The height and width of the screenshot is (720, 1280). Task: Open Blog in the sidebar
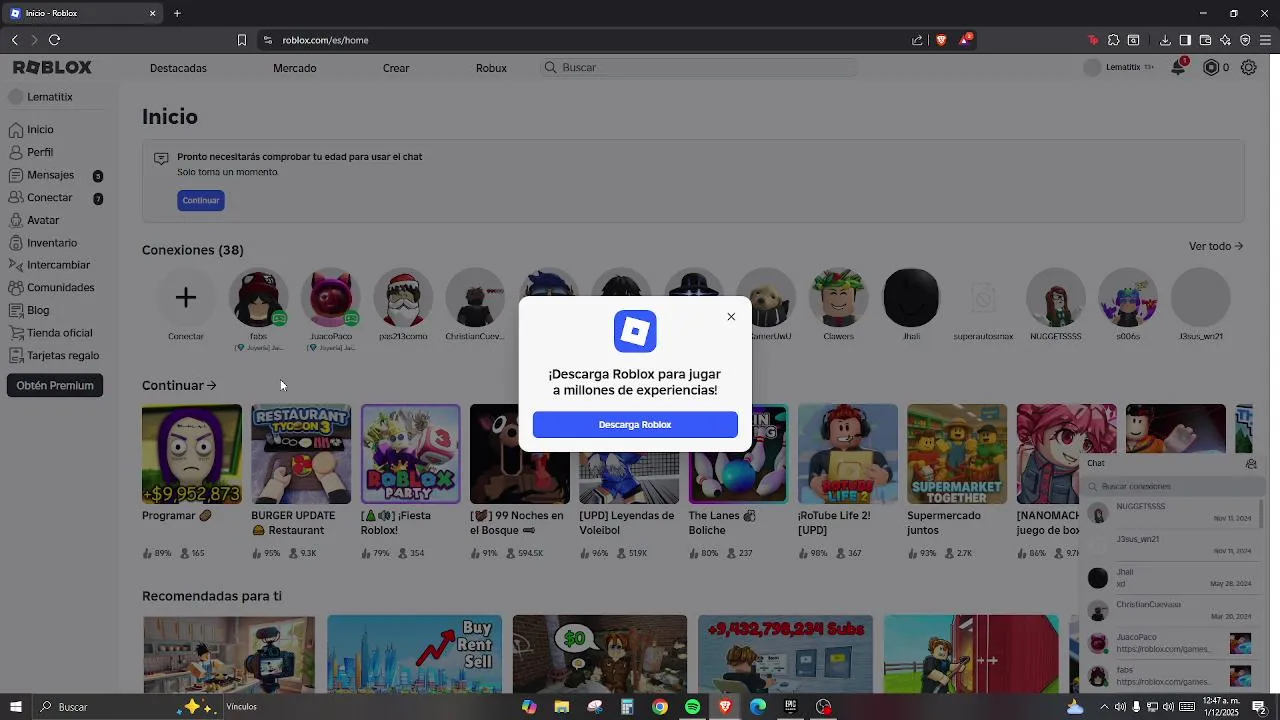click(x=38, y=310)
